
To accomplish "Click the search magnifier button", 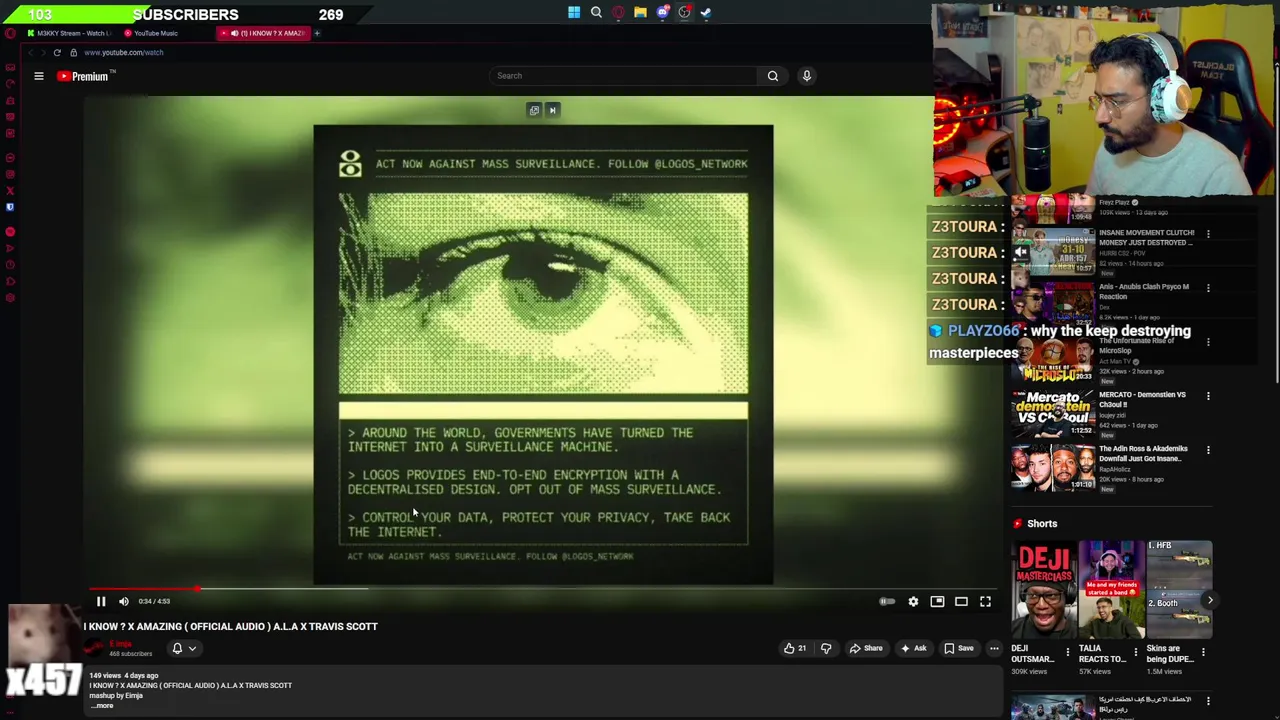I will tap(773, 76).
